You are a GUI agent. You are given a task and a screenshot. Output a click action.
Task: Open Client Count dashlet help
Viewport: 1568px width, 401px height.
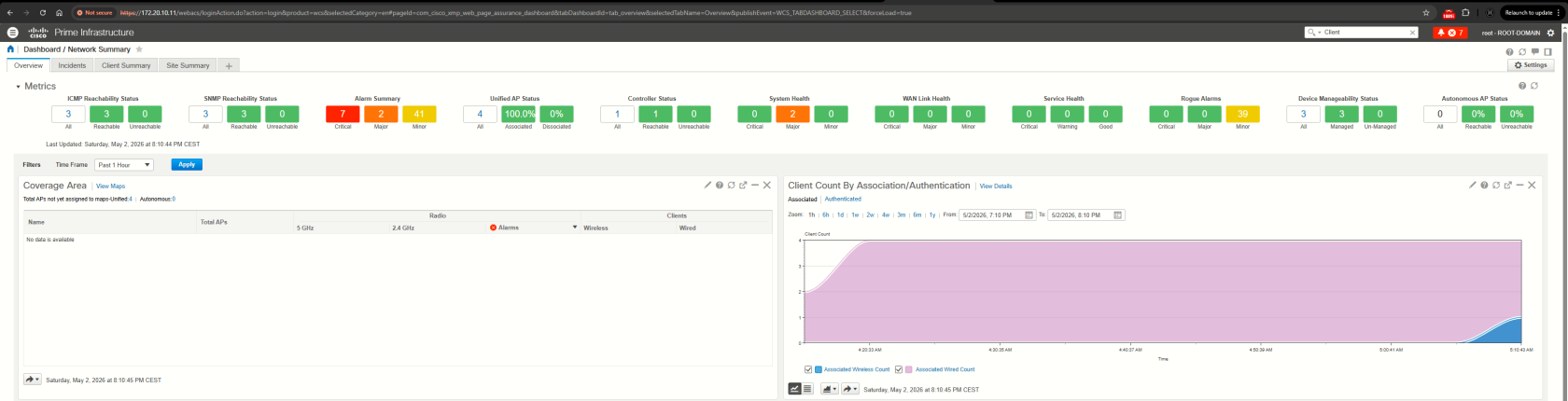pos(1484,186)
